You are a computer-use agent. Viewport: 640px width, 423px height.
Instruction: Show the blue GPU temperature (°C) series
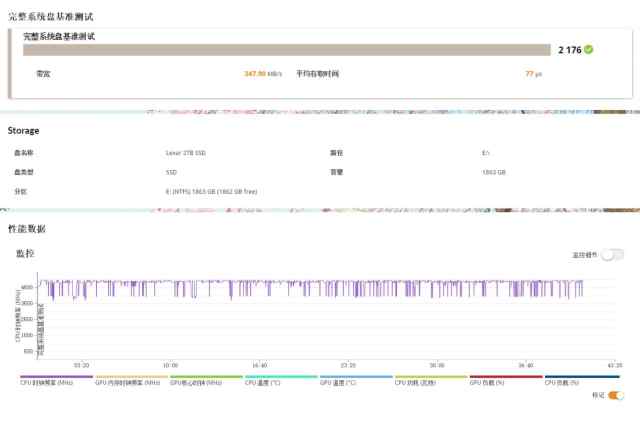pos(356,380)
